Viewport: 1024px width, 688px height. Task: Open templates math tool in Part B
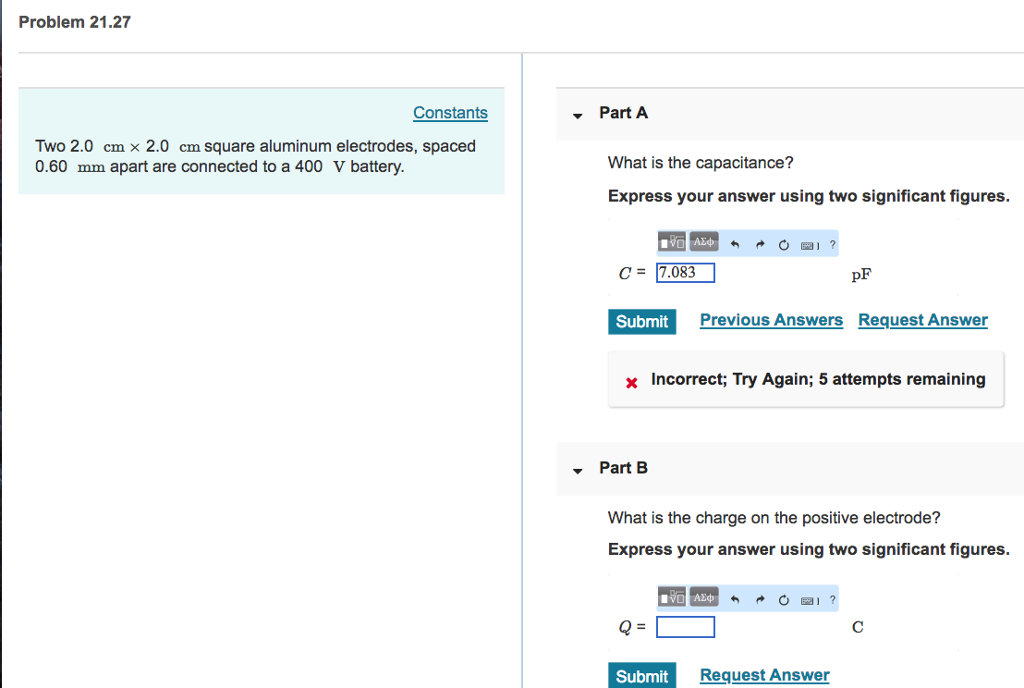pyautogui.click(x=671, y=597)
